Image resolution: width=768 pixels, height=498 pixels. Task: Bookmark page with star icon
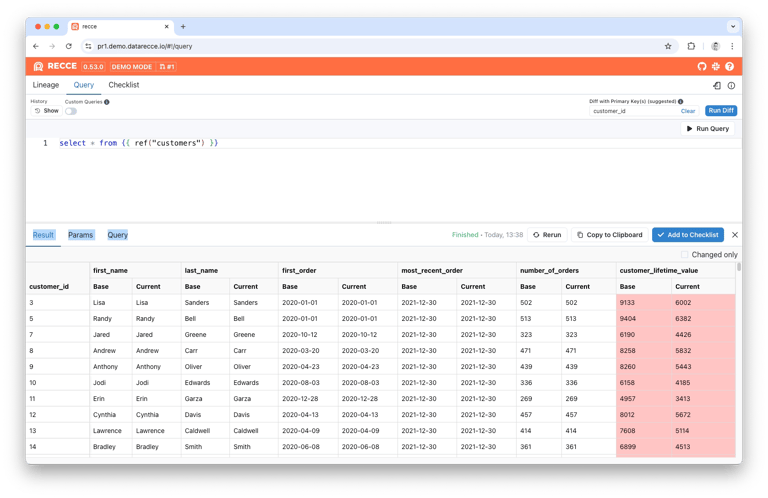pos(668,46)
